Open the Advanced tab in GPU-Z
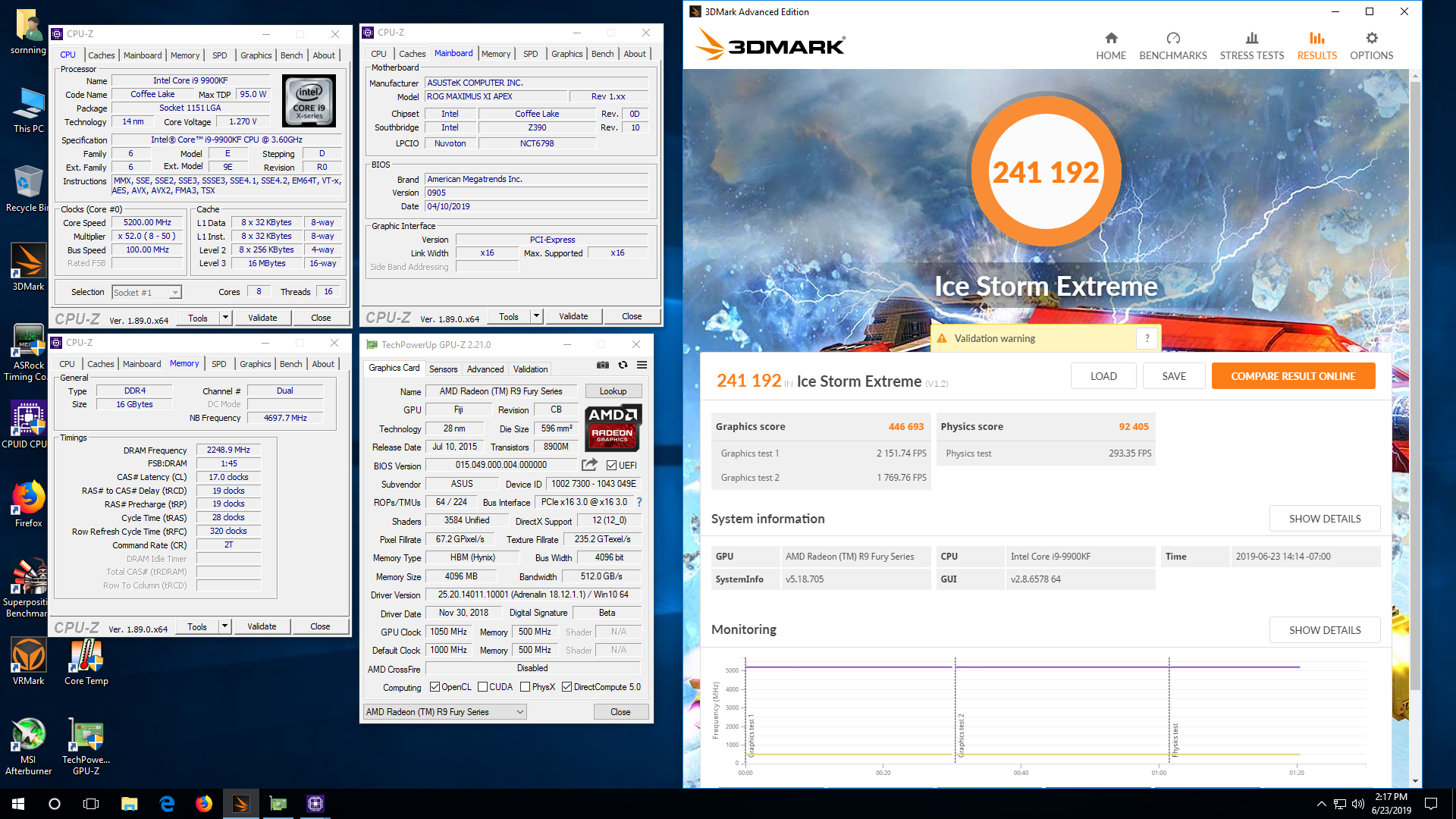 485,369
